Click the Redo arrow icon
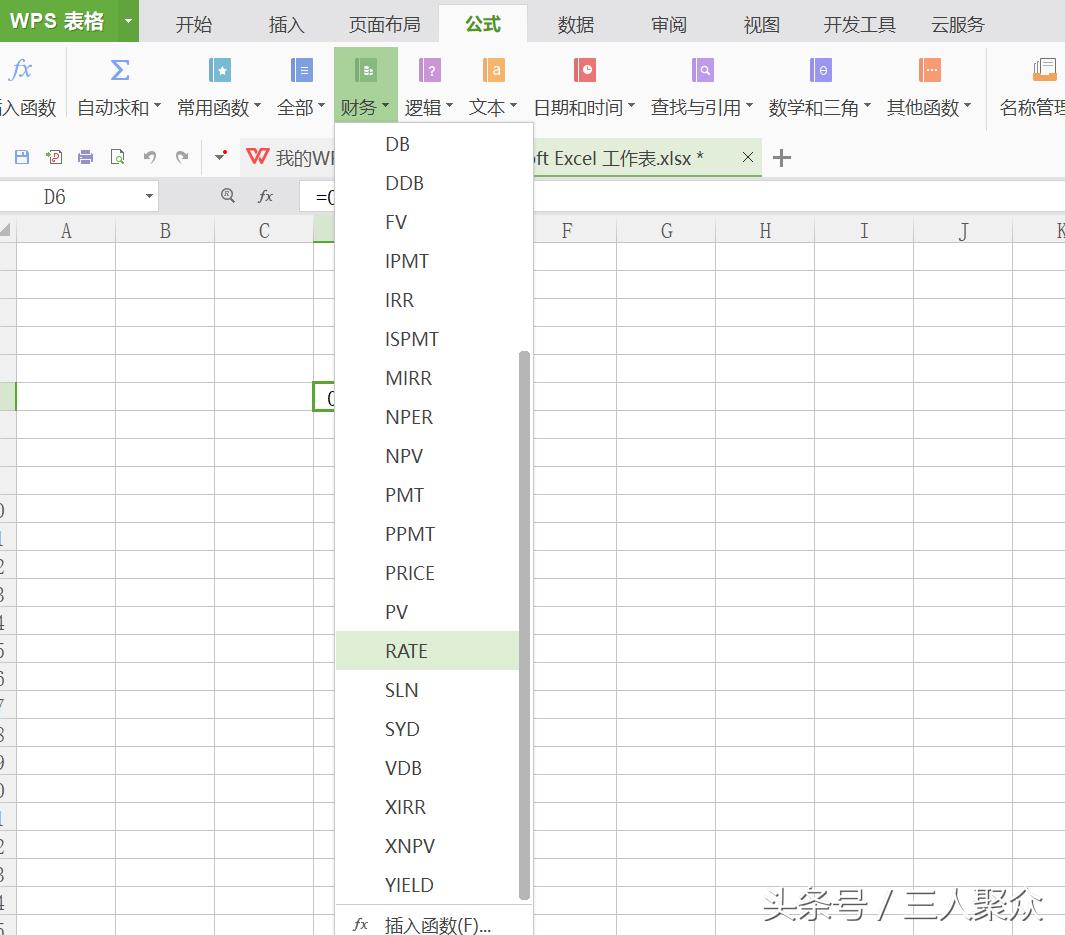1065x935 pixels. (x=182, y=157)
